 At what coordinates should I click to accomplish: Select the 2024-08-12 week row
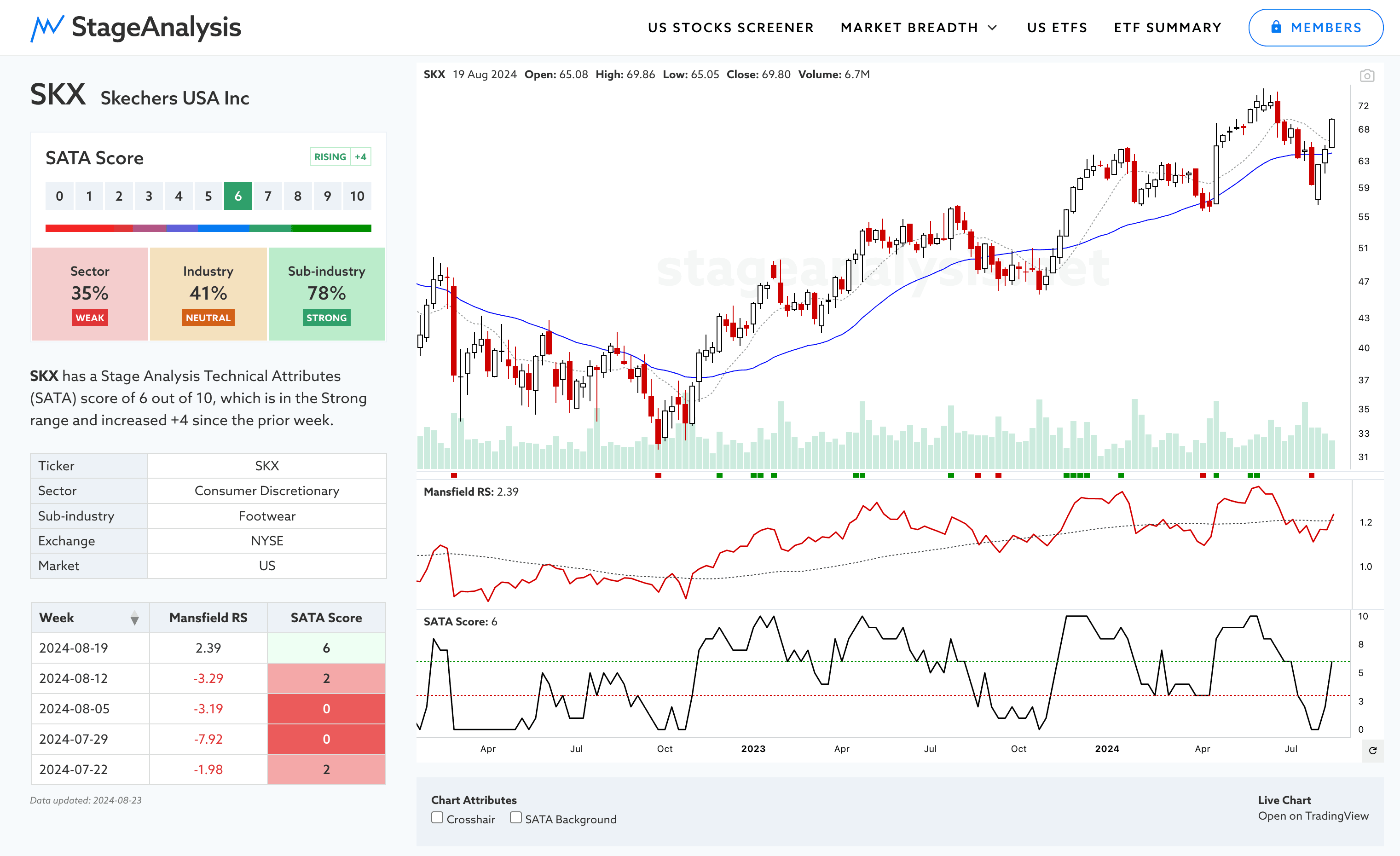coord(208,679)
